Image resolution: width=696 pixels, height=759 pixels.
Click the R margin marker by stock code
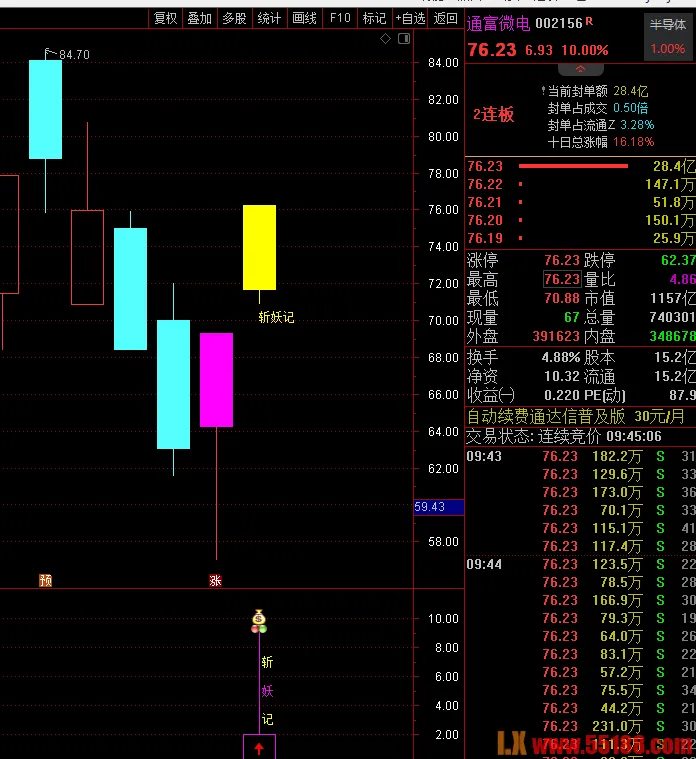click(x=589, y=21)
